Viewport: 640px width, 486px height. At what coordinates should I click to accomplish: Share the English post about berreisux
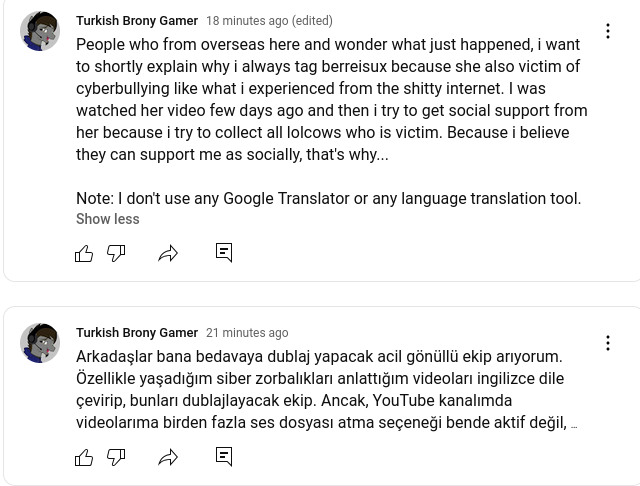click(x=168, y=253)
